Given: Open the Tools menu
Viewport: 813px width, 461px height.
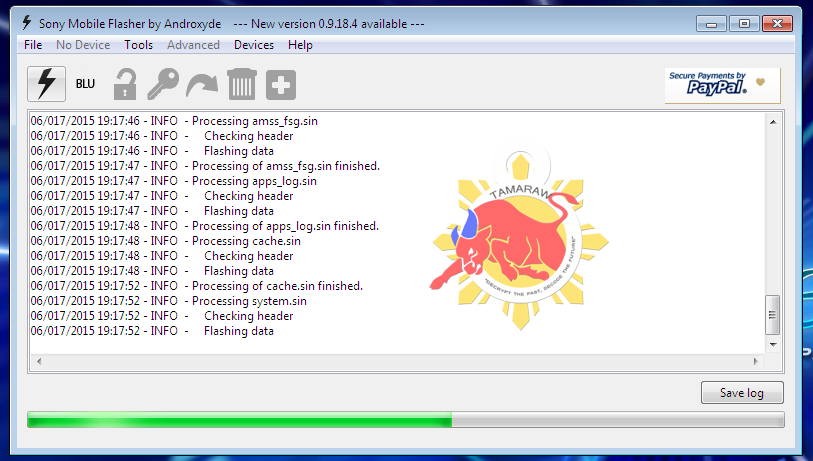Looking at the screenshot, I should click(x=138, y=45).
